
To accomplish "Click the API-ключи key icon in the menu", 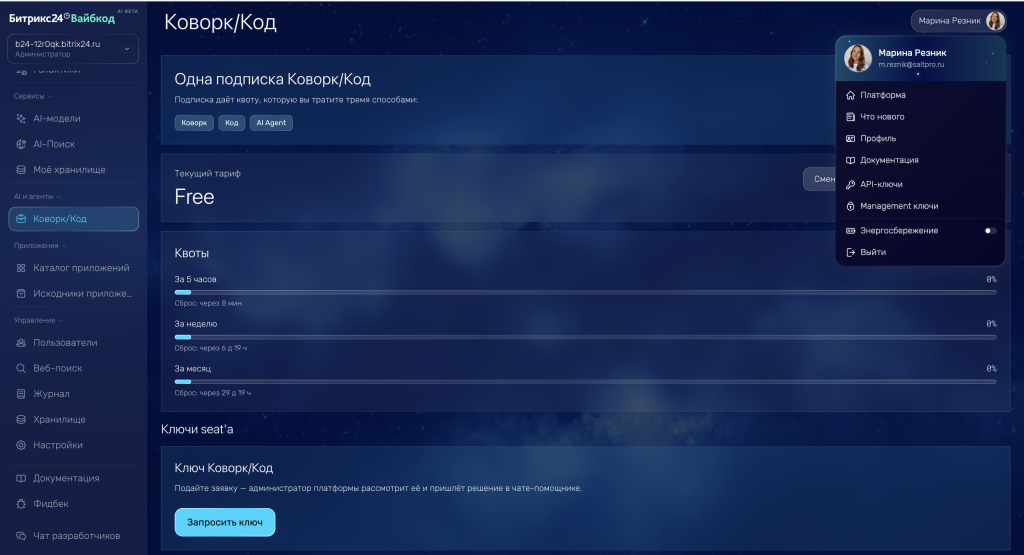I will point(850,185).
